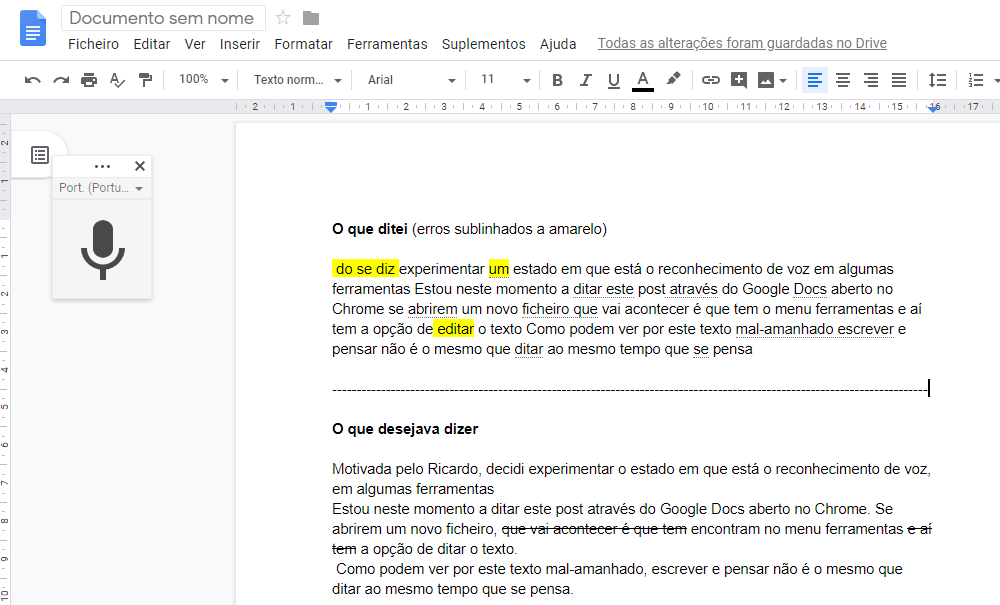Screen dimensions: 1000x605
Task: Insert a link using the chain icon
Action: (711, 80)
